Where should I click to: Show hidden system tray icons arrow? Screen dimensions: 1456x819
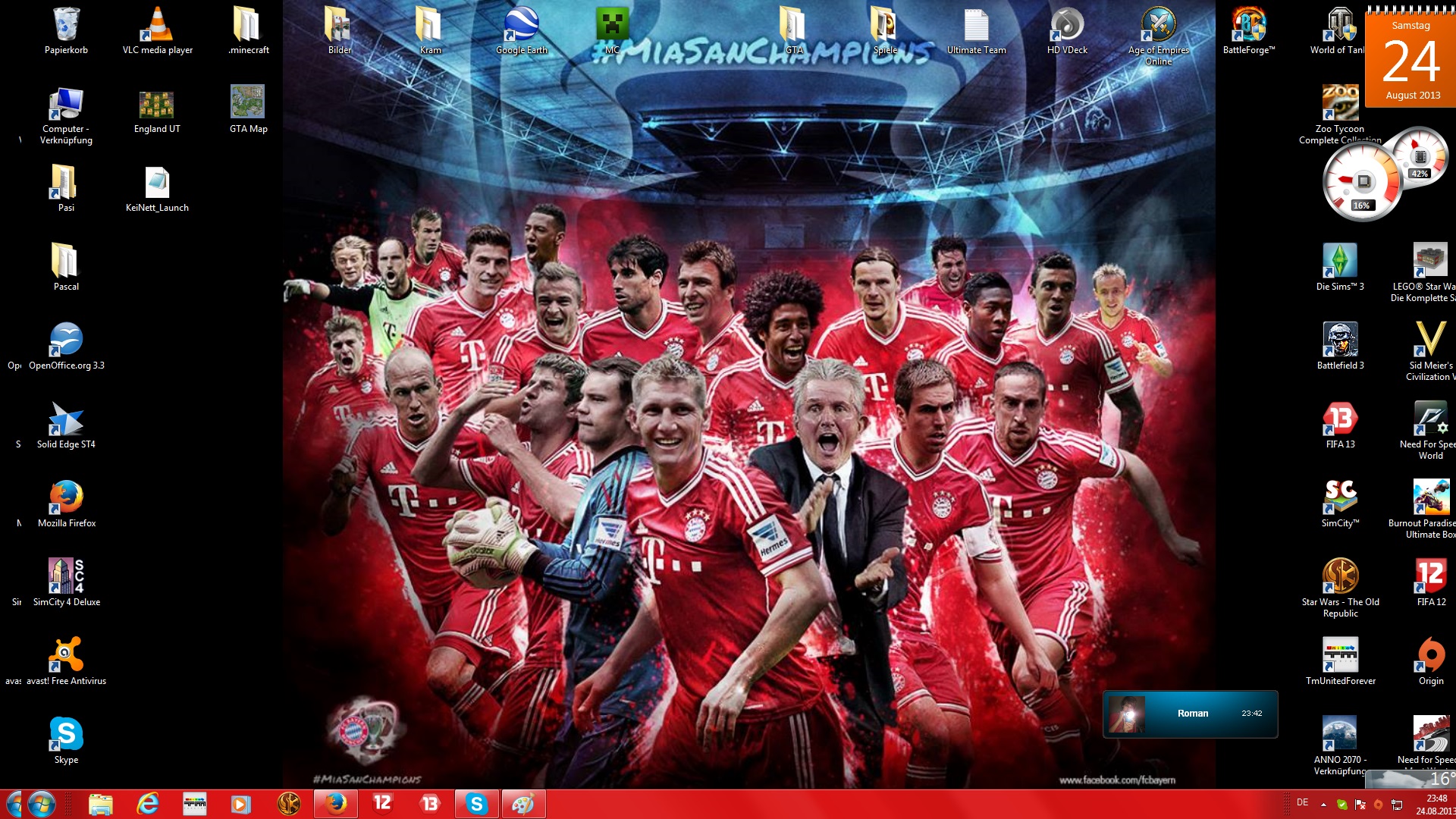1323,804
